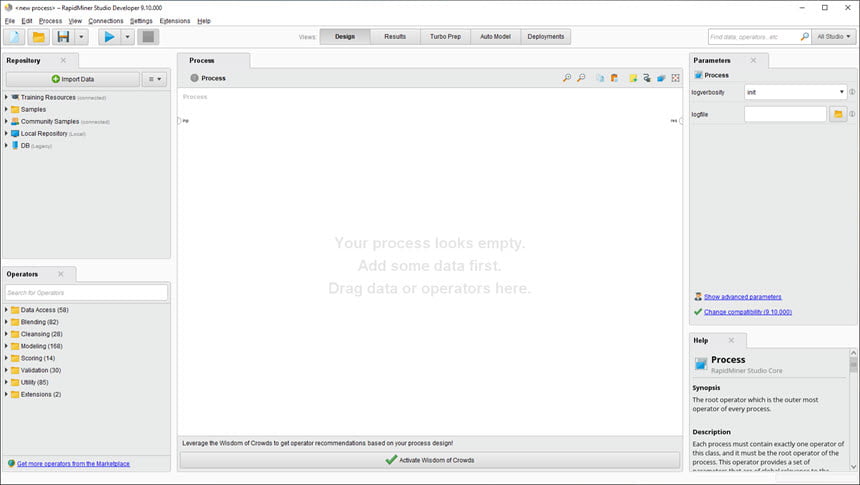Image resolution: width=860 pixels, height=485 pixels.
Task: Click the search magnifier icon in the top bar
Action: [x=805, y=37]
